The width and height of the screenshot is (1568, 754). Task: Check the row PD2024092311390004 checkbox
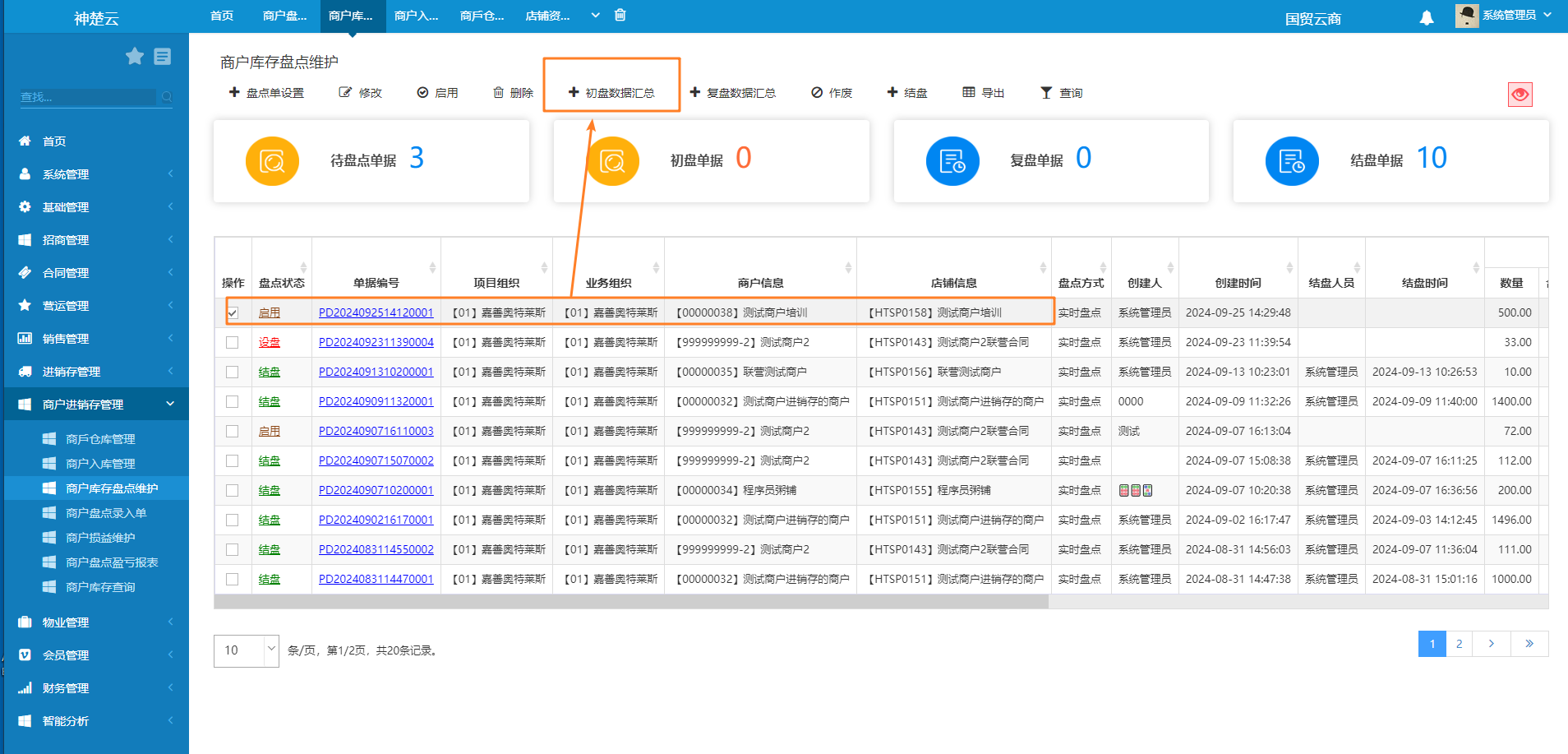233,342
